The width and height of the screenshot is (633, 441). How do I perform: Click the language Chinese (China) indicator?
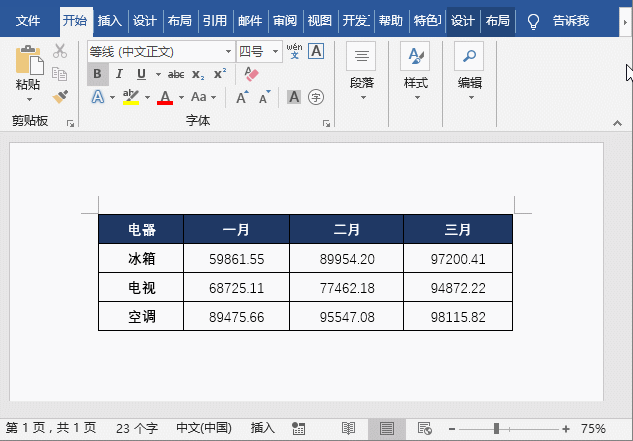[x=204, y=428]
